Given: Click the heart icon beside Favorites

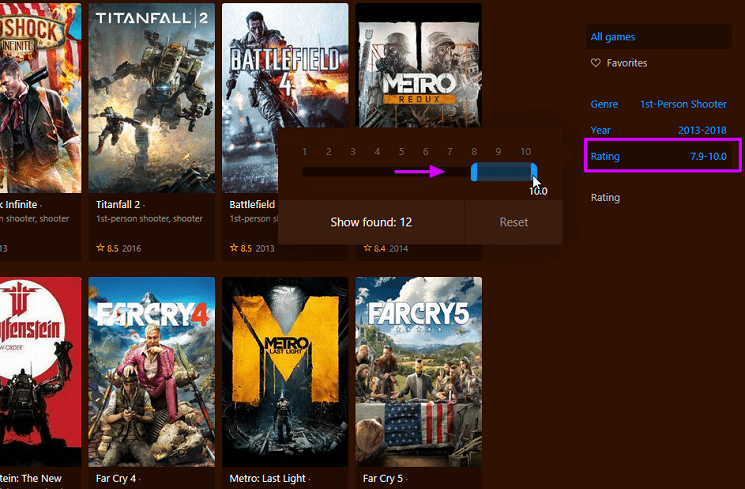Looking at the screenshot, I should [595, 63].
